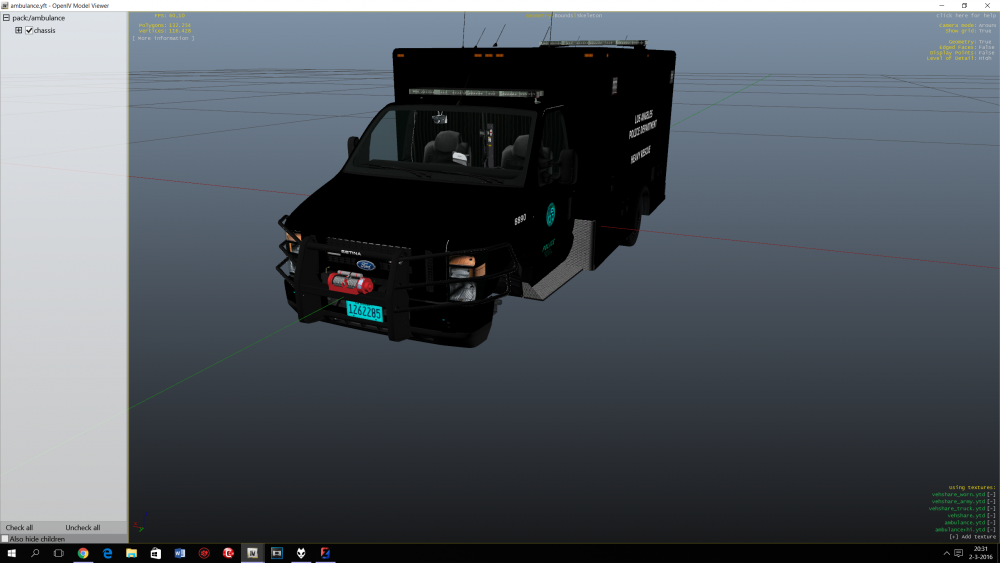The height and width of the screenshot is (563, 1000).
Task: Open the Windows Start menu
Action: click(x=11, y=553)
